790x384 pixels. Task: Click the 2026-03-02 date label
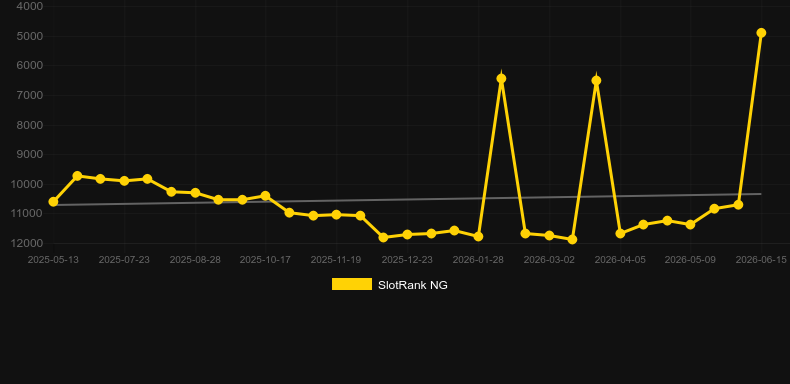tap(549, 260)
